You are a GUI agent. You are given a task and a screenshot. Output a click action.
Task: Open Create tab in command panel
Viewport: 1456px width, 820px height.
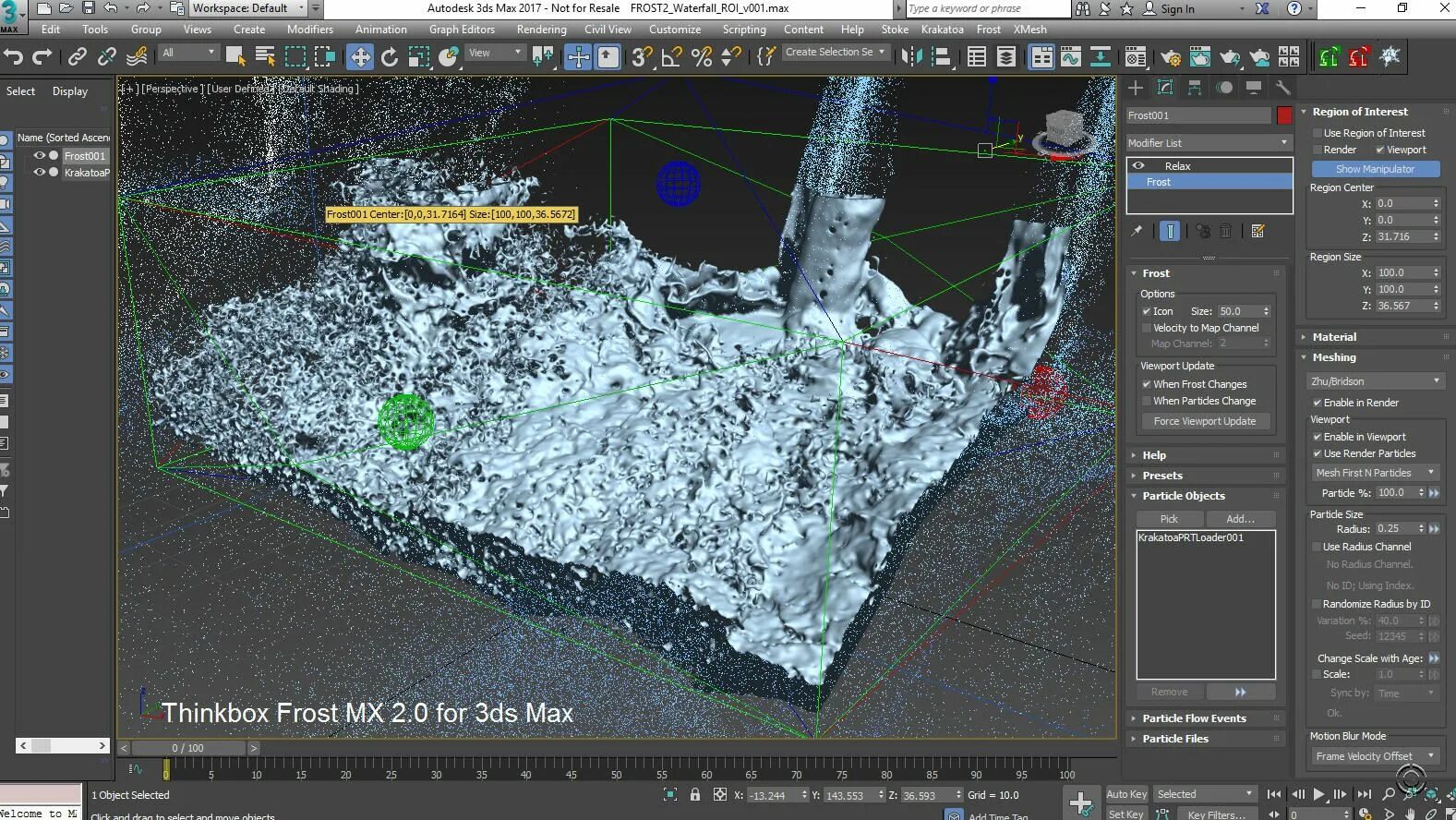pyautogui.click(x=1136, y=88)
